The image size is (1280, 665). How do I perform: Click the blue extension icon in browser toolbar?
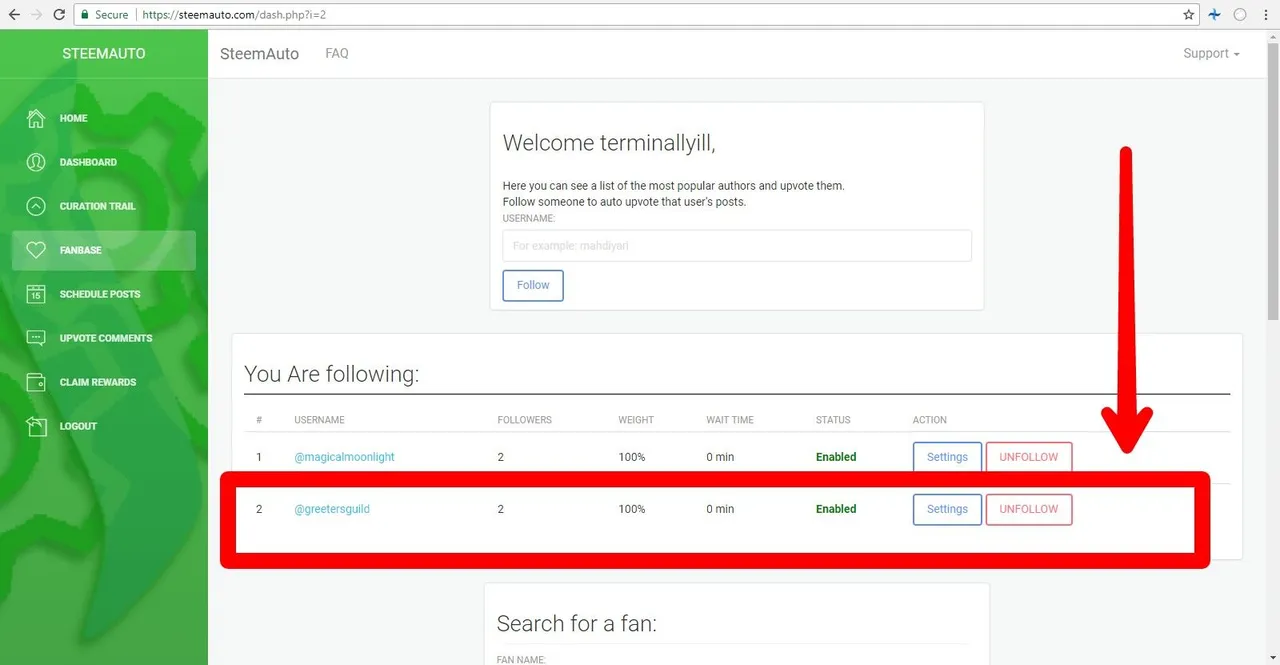coord(1215,15)
